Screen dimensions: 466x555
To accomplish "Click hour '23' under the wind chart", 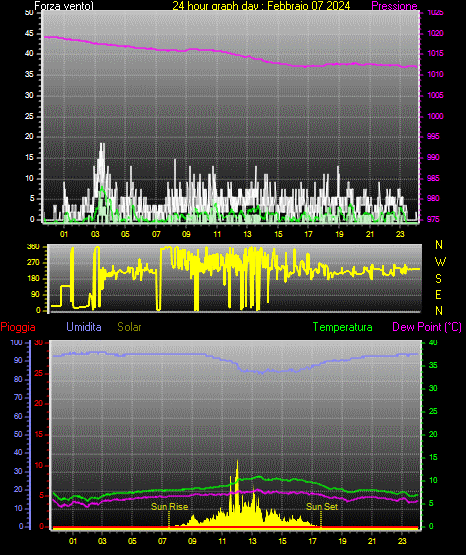I will tap(400, 234).
